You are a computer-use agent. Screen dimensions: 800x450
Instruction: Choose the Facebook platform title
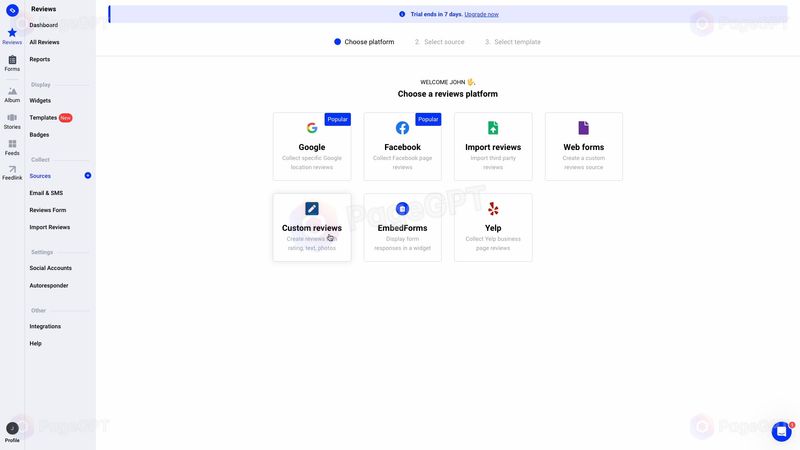coord(402,147)
